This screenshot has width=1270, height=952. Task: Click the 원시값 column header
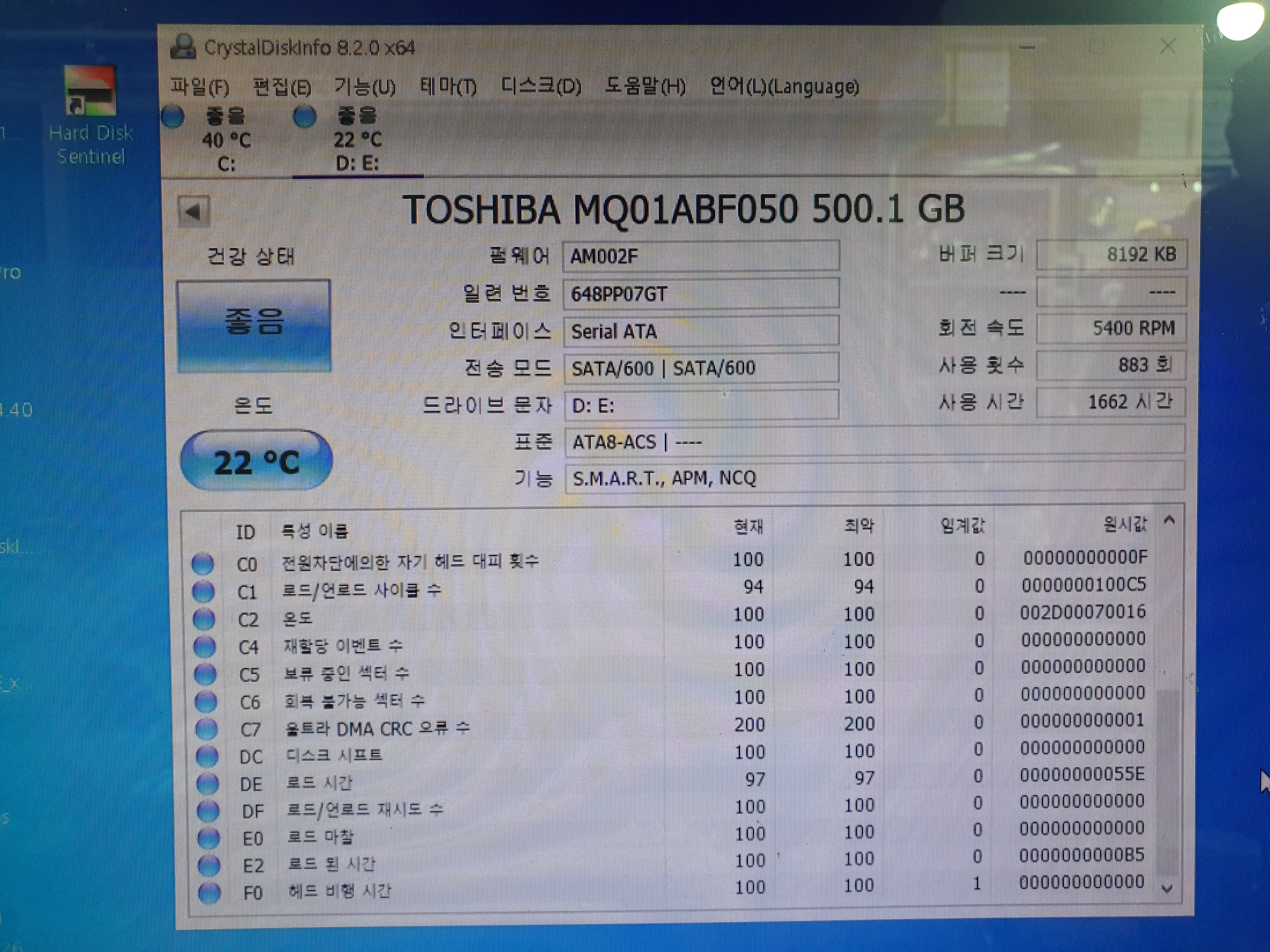(x=1125, y=523)
